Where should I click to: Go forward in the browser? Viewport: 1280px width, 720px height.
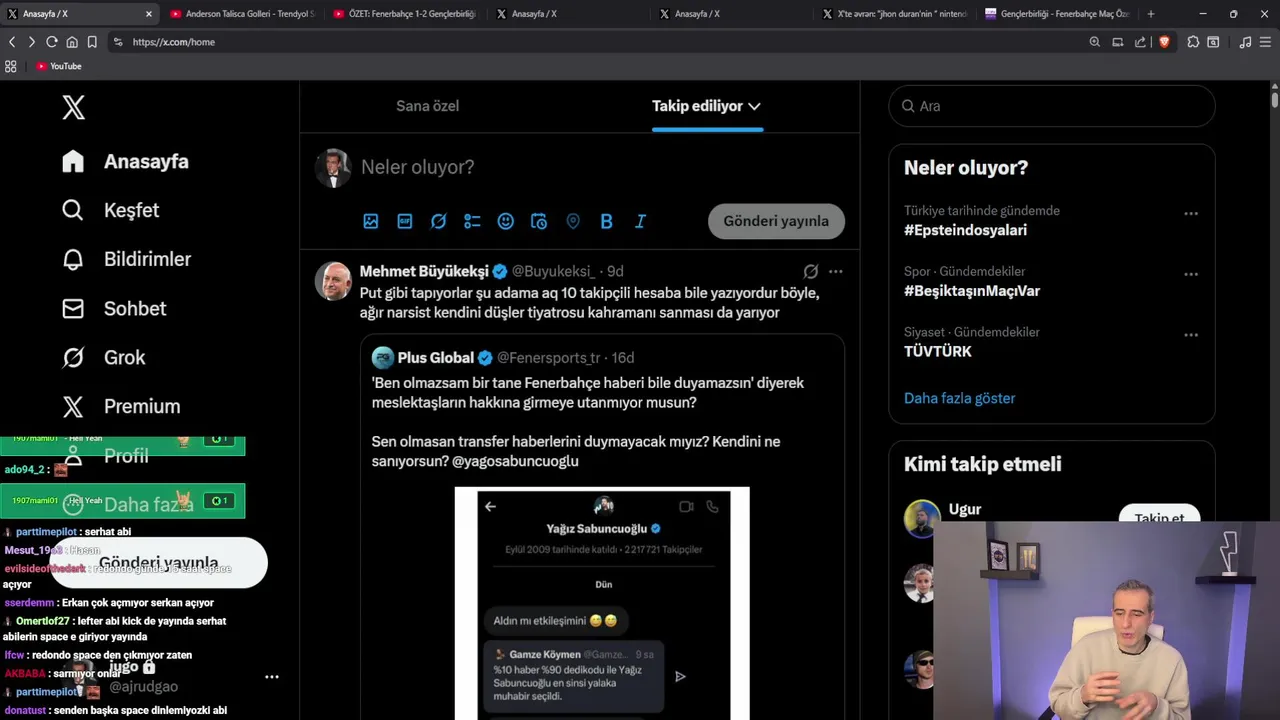[x=31, y=42]
